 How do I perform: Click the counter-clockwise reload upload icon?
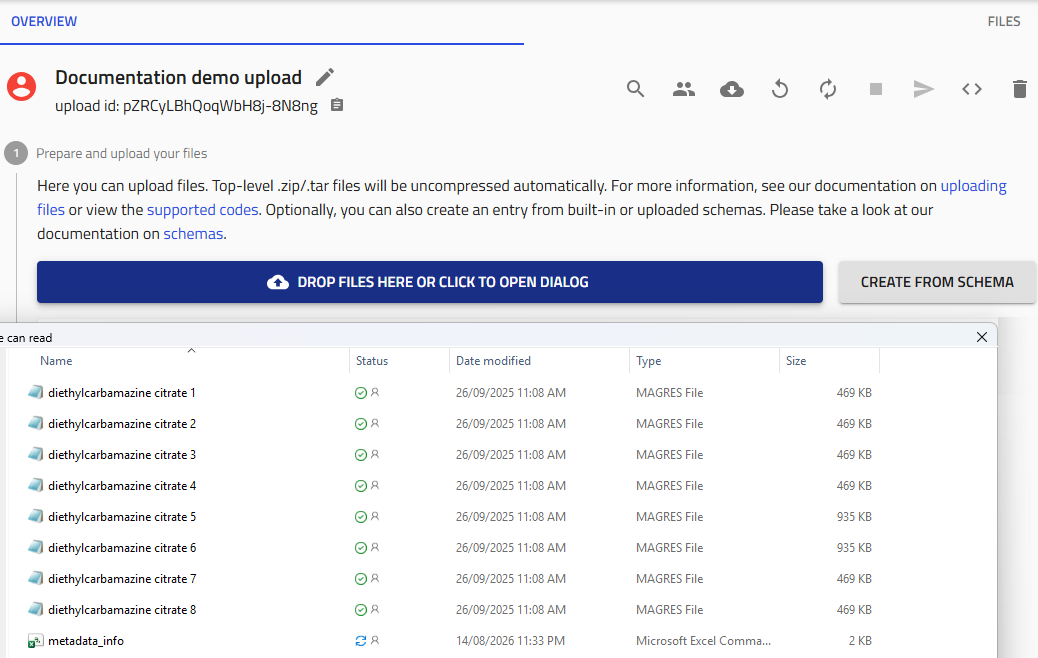coord(780,89)
